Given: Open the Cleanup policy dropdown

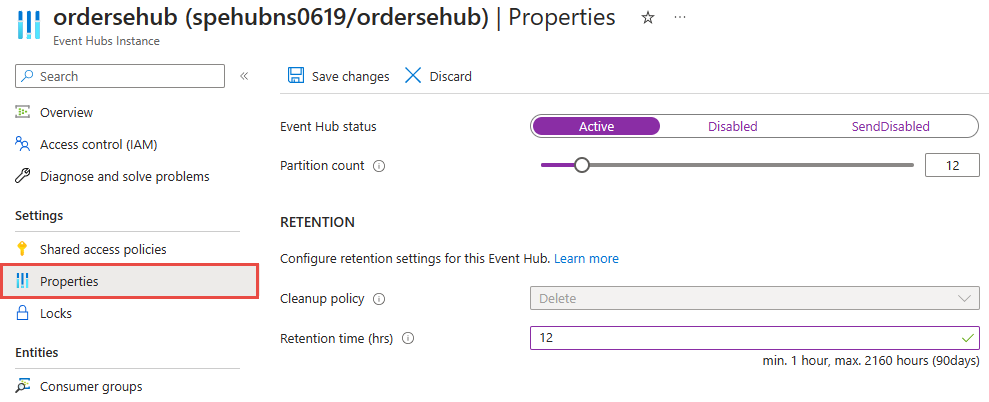Looking at the screenshot, I should (x=754, y=298).
